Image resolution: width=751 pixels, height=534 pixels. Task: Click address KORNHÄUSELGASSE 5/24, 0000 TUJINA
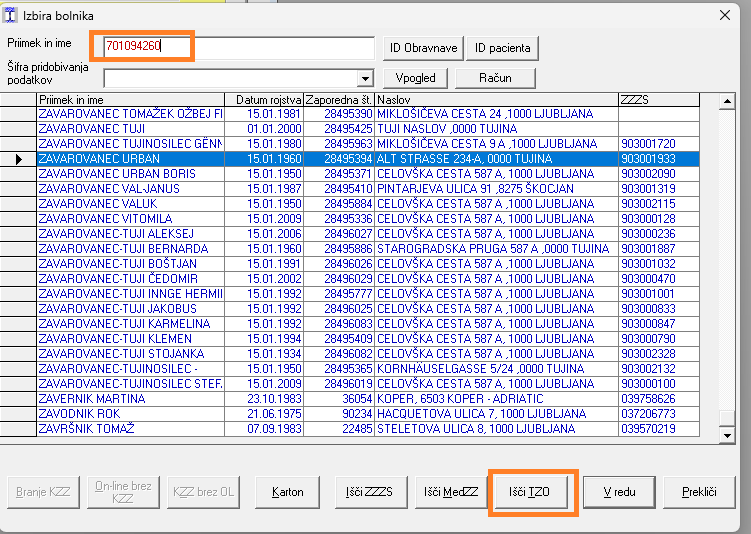coord(480,369)
